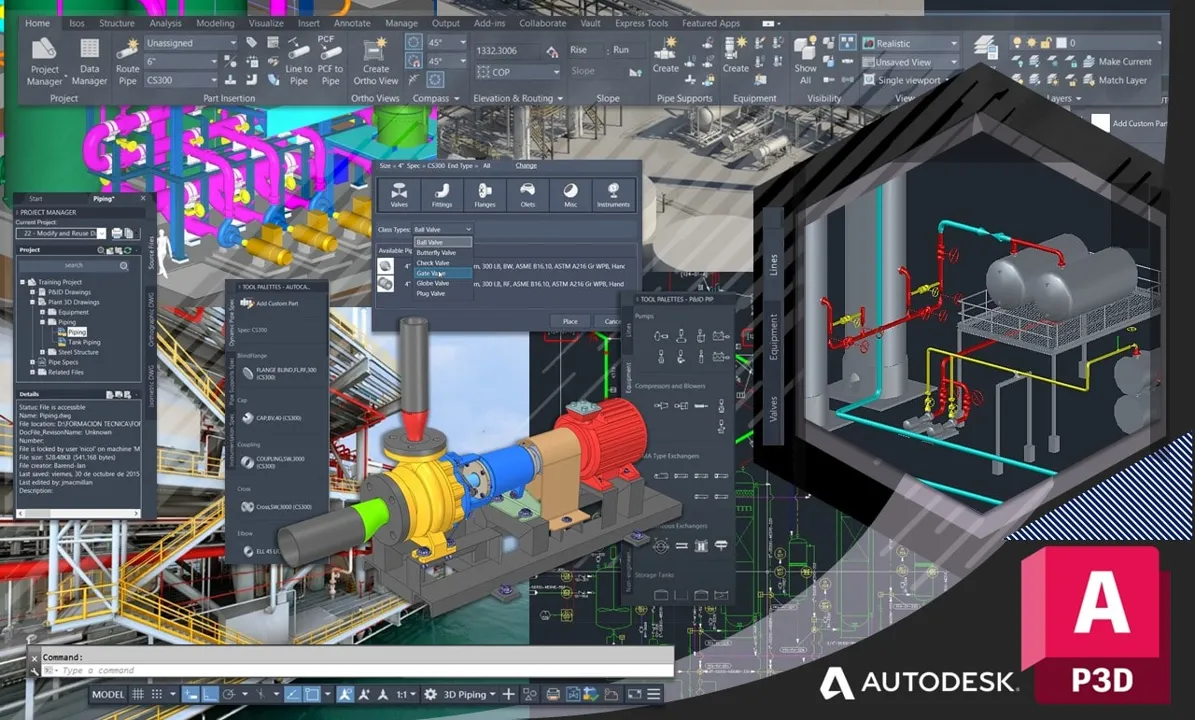This screenshot has height=720, width=1195.
Task: Open the 3D Piping workspace dropdown
Action: tap(469, 694)
